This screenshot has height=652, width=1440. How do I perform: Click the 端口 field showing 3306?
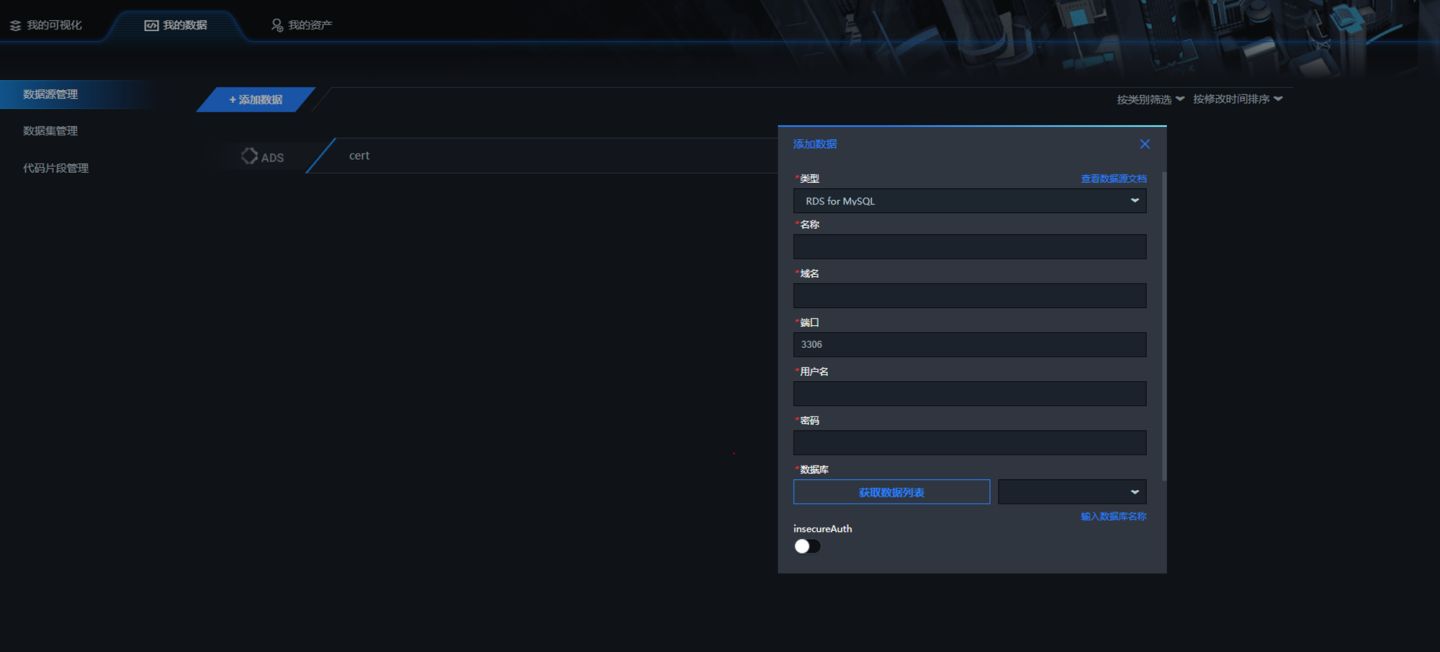pyautogui.click(x=970, y=344)
